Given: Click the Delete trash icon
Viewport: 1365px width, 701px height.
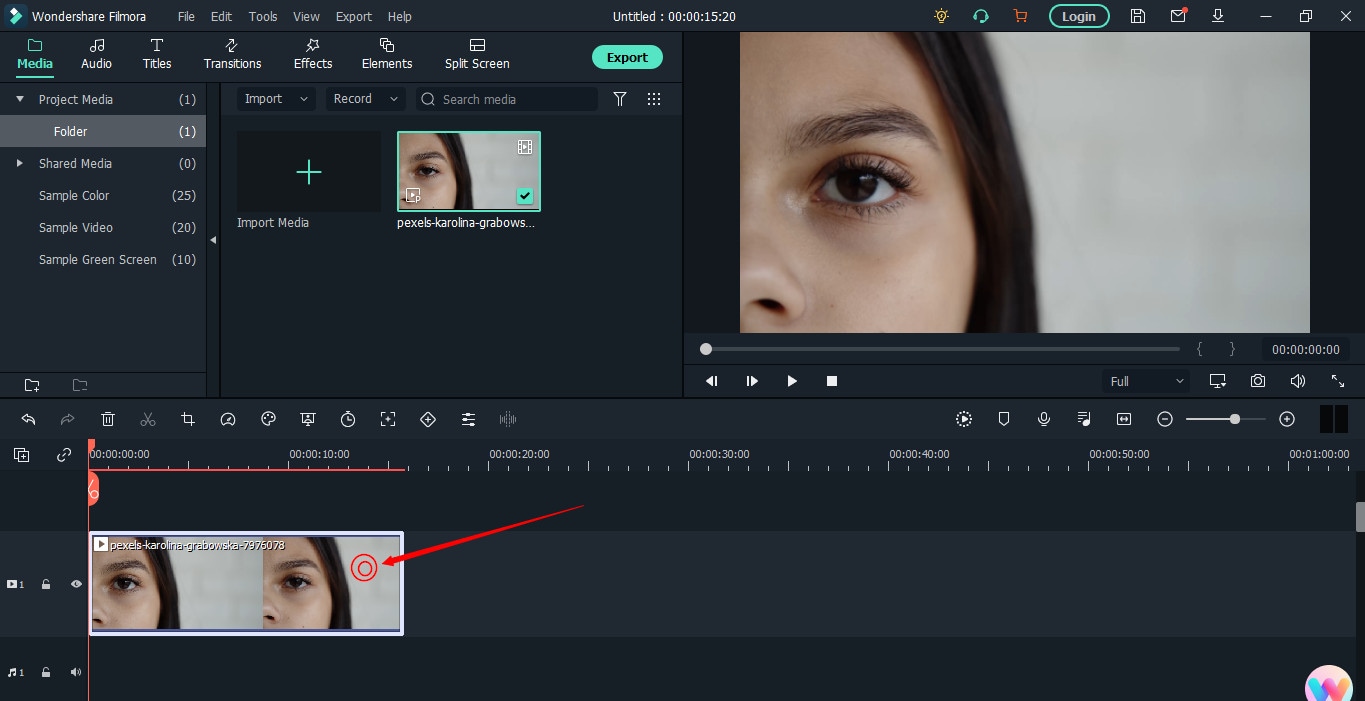Looking at the screenshot, I should click(108, 420).
